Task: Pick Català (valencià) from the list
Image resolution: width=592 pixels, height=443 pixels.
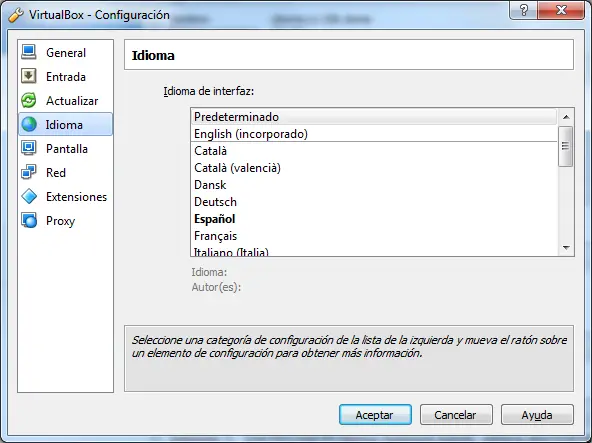Action: [374, 168]
